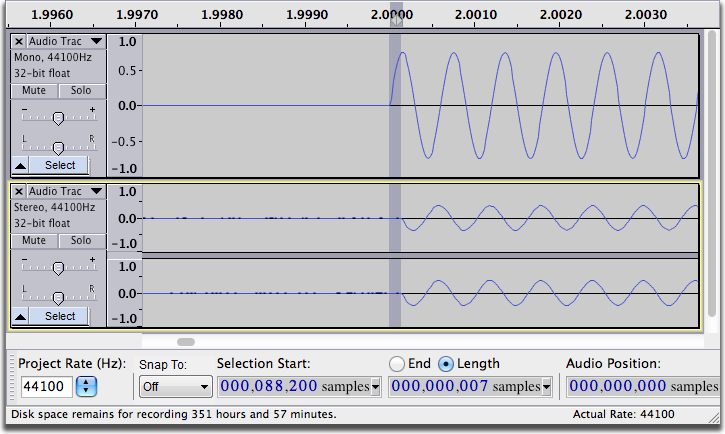Click the 1.9970 mark on timeline ruler
The height and width of the screenshot is (434, 725).
(x=137, y=15)
